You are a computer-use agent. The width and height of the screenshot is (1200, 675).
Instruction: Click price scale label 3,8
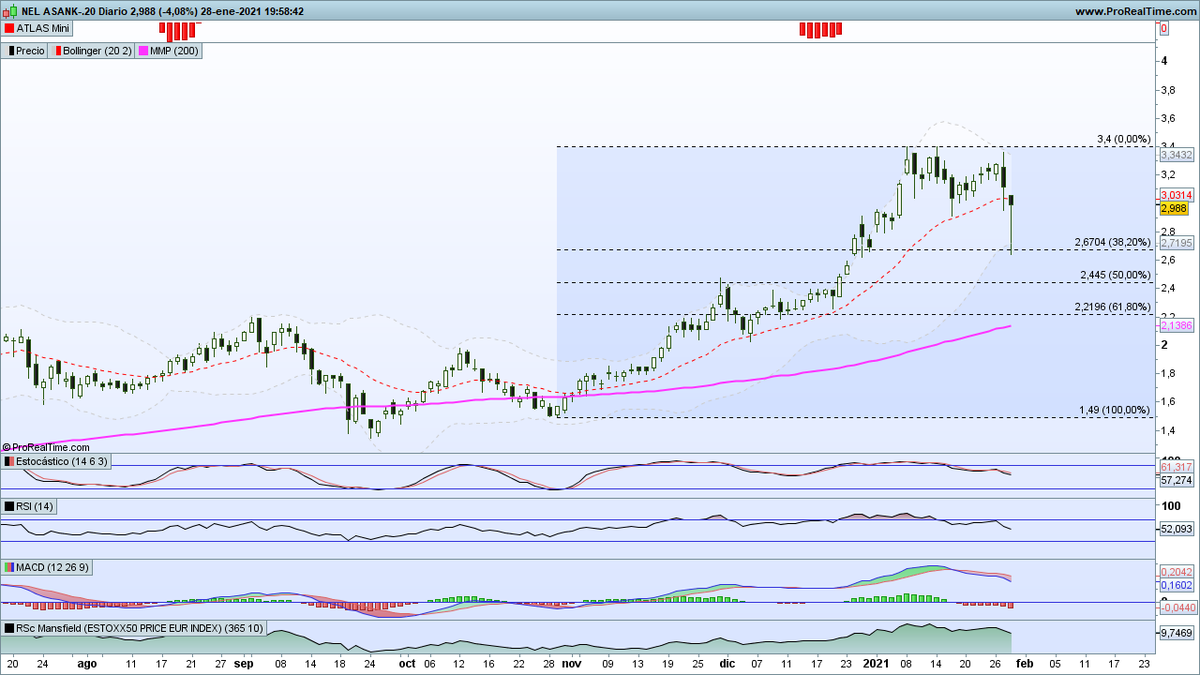point(1169,89)
